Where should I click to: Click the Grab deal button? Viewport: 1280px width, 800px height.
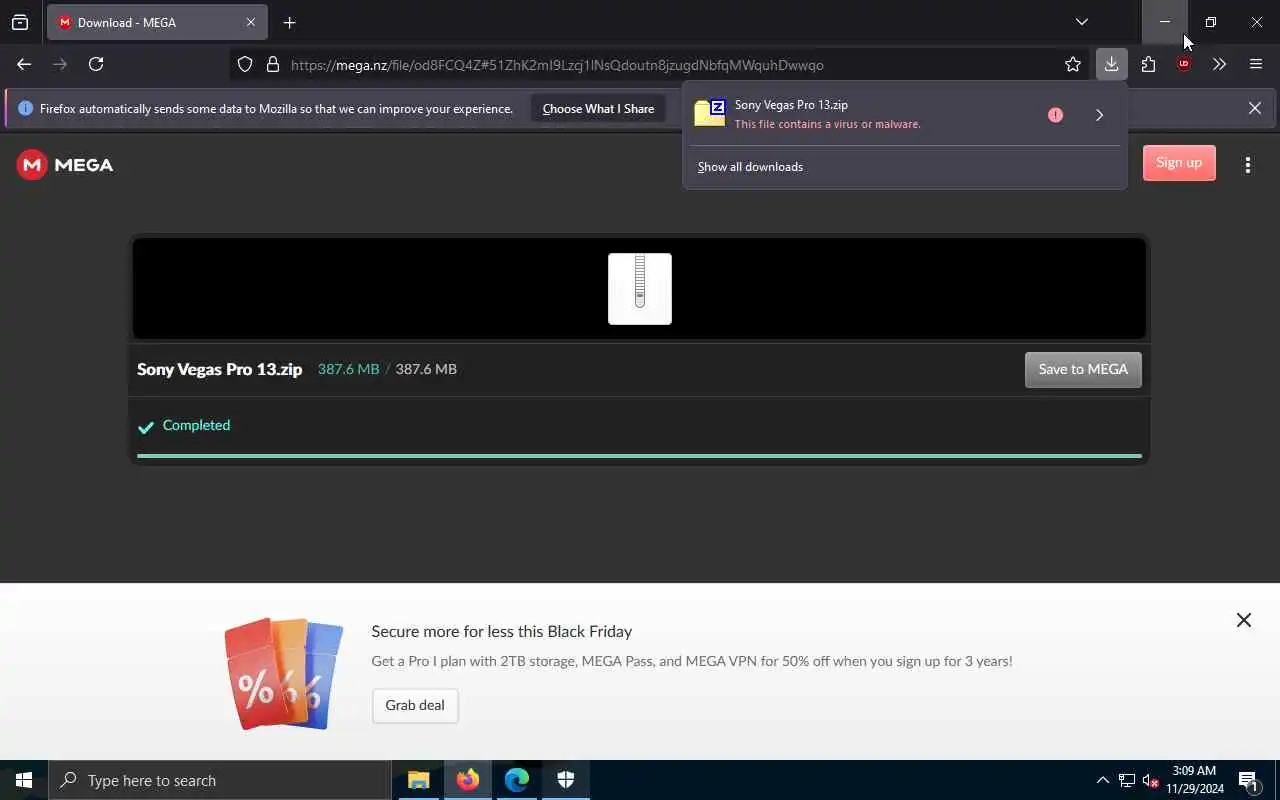coord(415,705)
